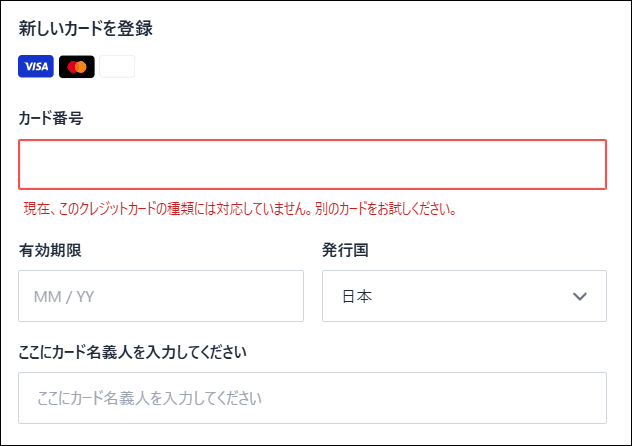Click the ここにカード名義人を入力してください label above the field
This screenshot has height=446, width=632.
(133, 351)
